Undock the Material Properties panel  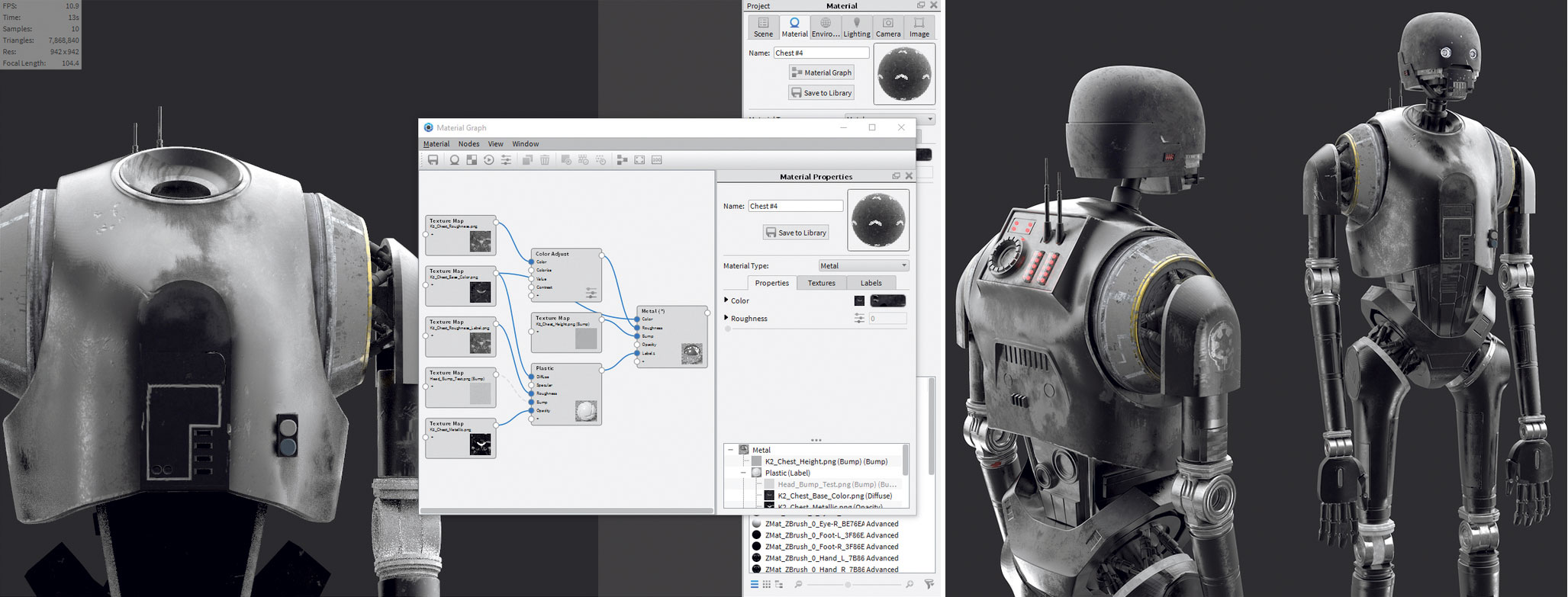coord(897,176)
